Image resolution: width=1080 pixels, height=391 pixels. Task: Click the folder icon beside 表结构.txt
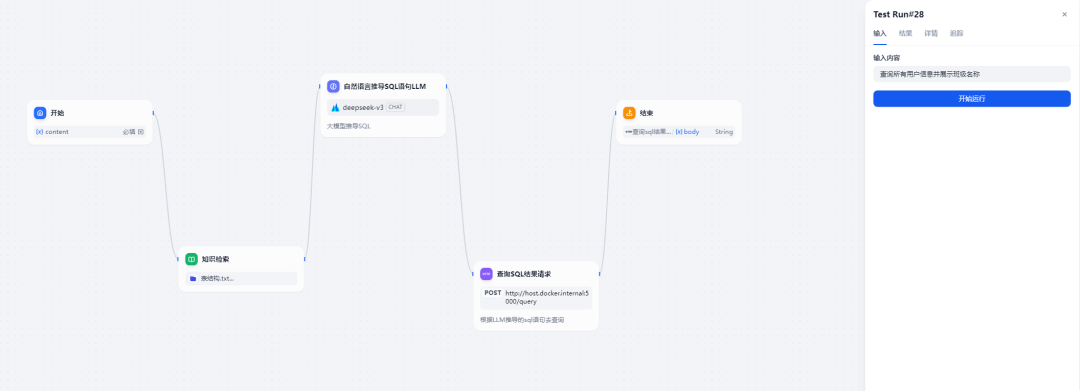click(x=193, y=279)
